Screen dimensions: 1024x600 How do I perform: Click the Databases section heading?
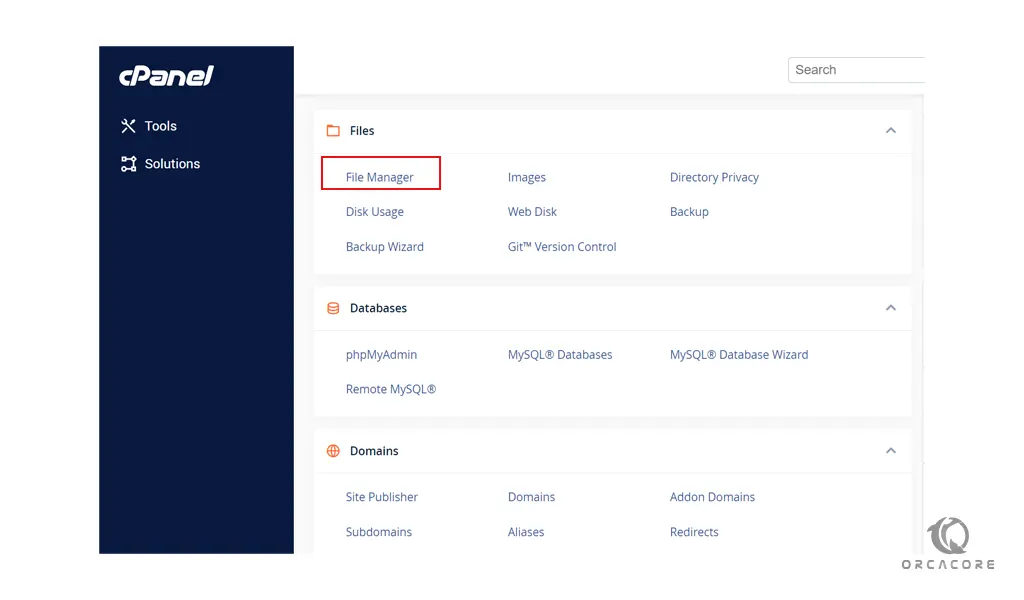[378, 308]
